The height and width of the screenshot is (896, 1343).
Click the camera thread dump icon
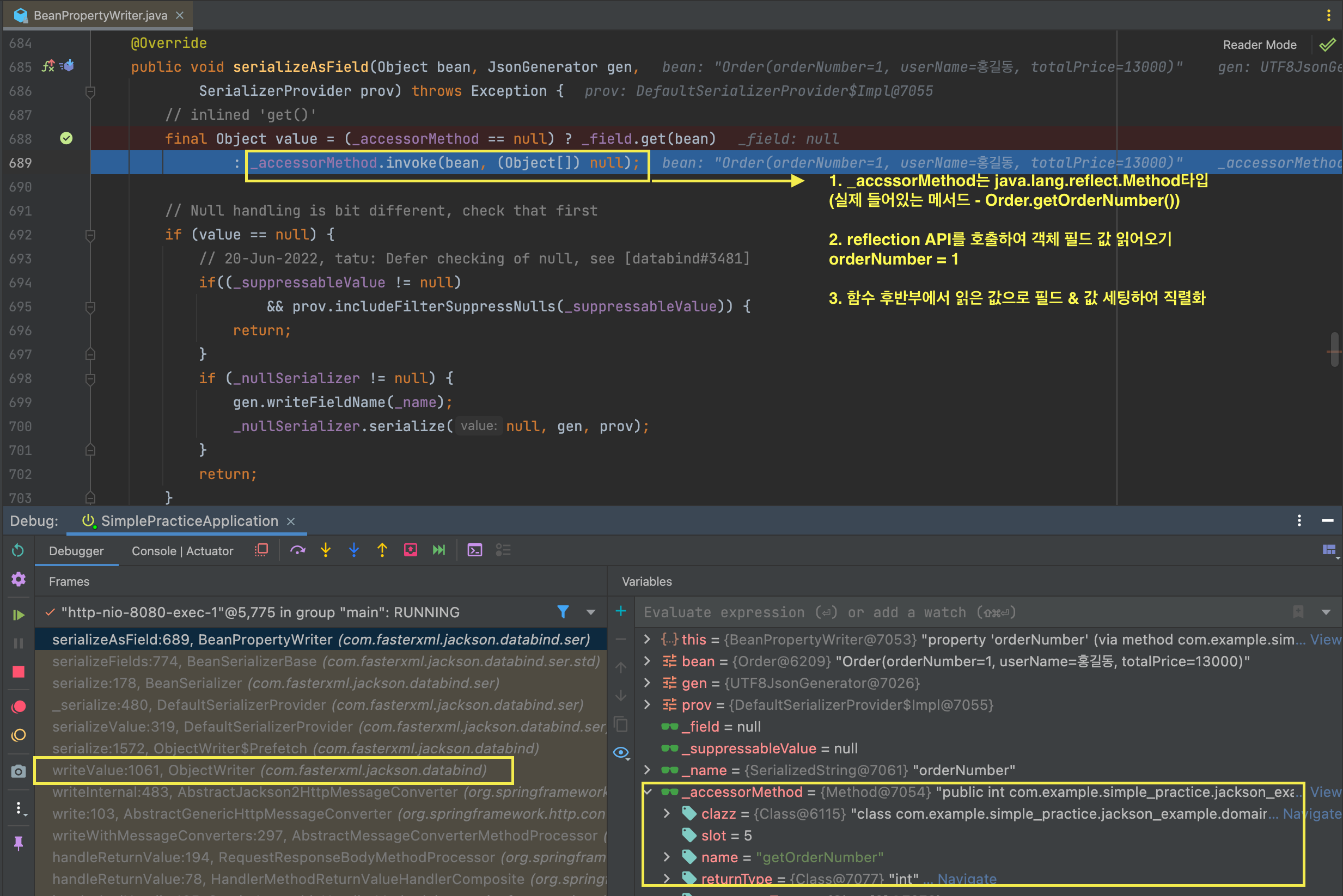(19, 771)
